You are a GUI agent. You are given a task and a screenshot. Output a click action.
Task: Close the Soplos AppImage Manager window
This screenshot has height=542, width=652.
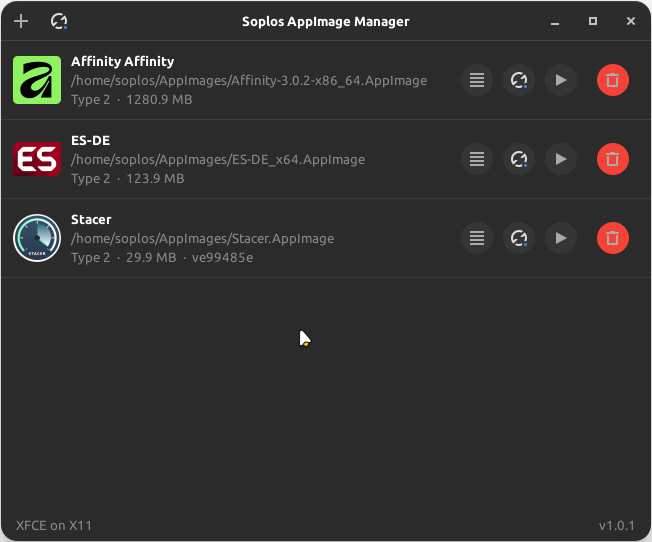point(631,21)
